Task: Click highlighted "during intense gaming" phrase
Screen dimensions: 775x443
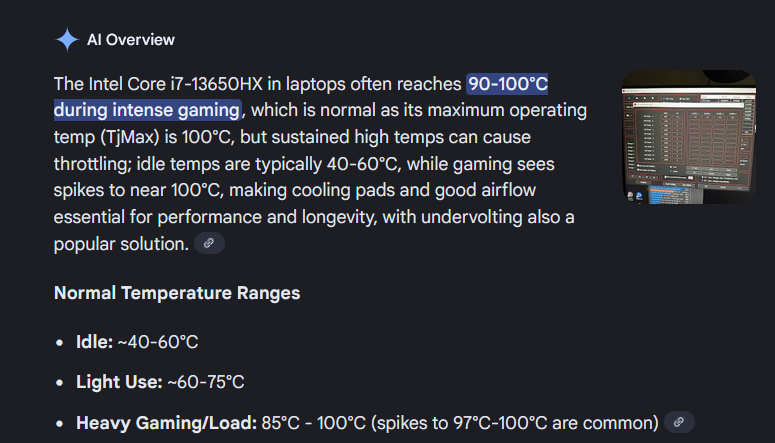Action: click(147, 110)
